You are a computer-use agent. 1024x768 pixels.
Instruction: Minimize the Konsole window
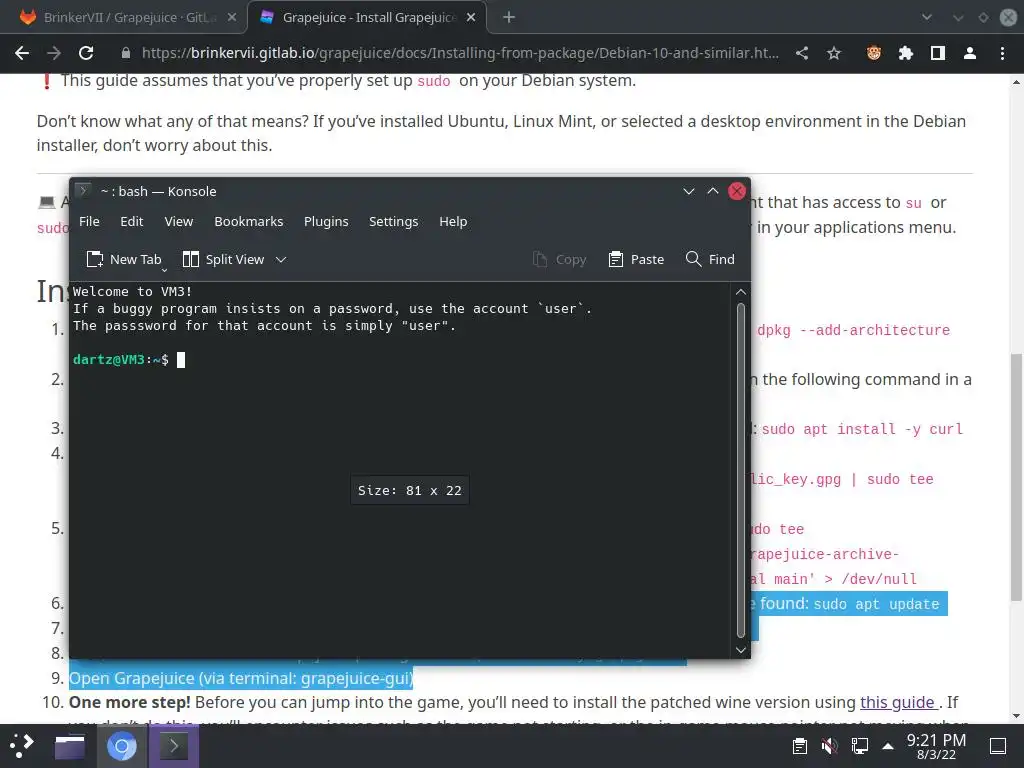pos(688,191)
